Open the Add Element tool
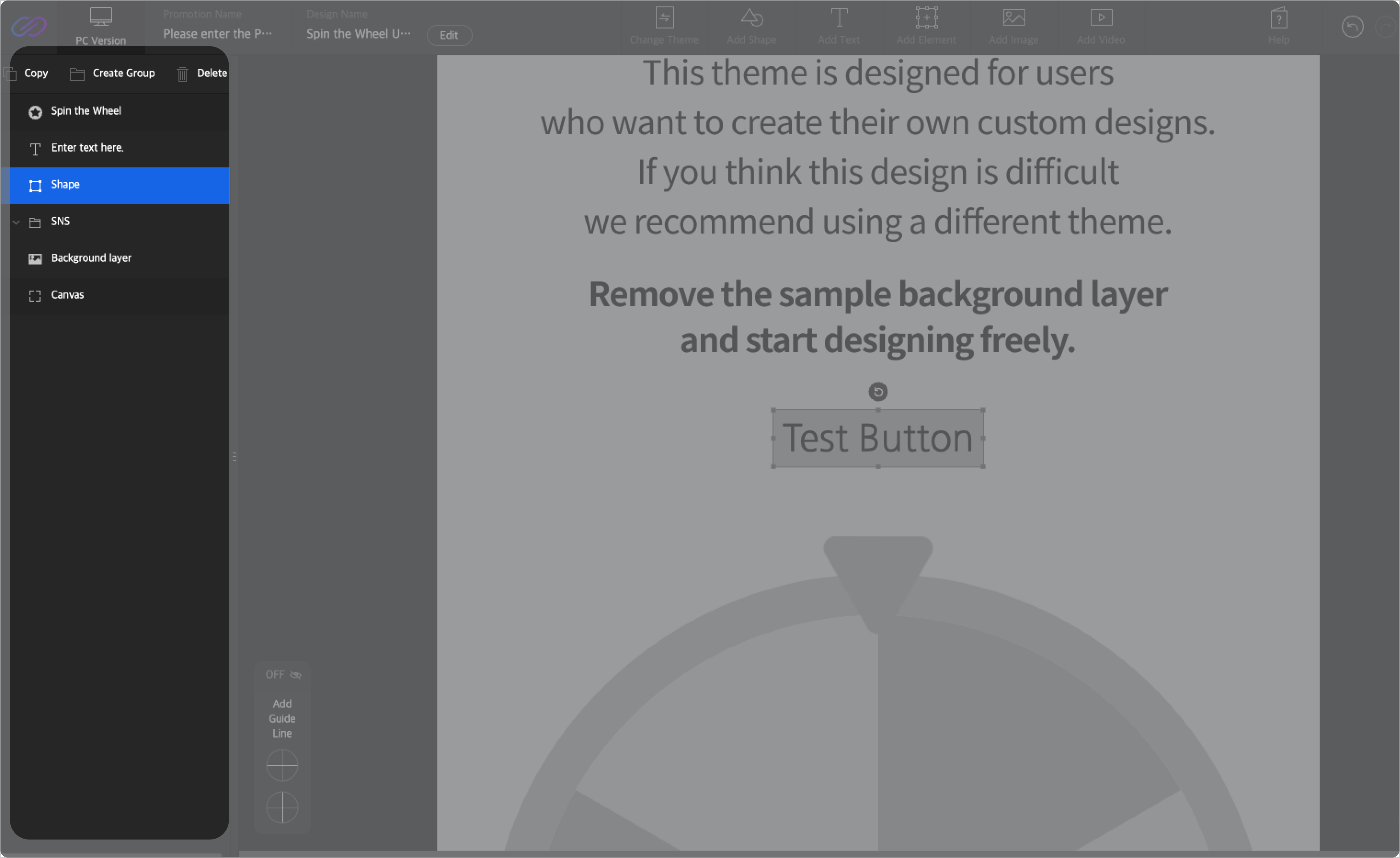This screenshot has height=858, width=1400. click(926, 25)
